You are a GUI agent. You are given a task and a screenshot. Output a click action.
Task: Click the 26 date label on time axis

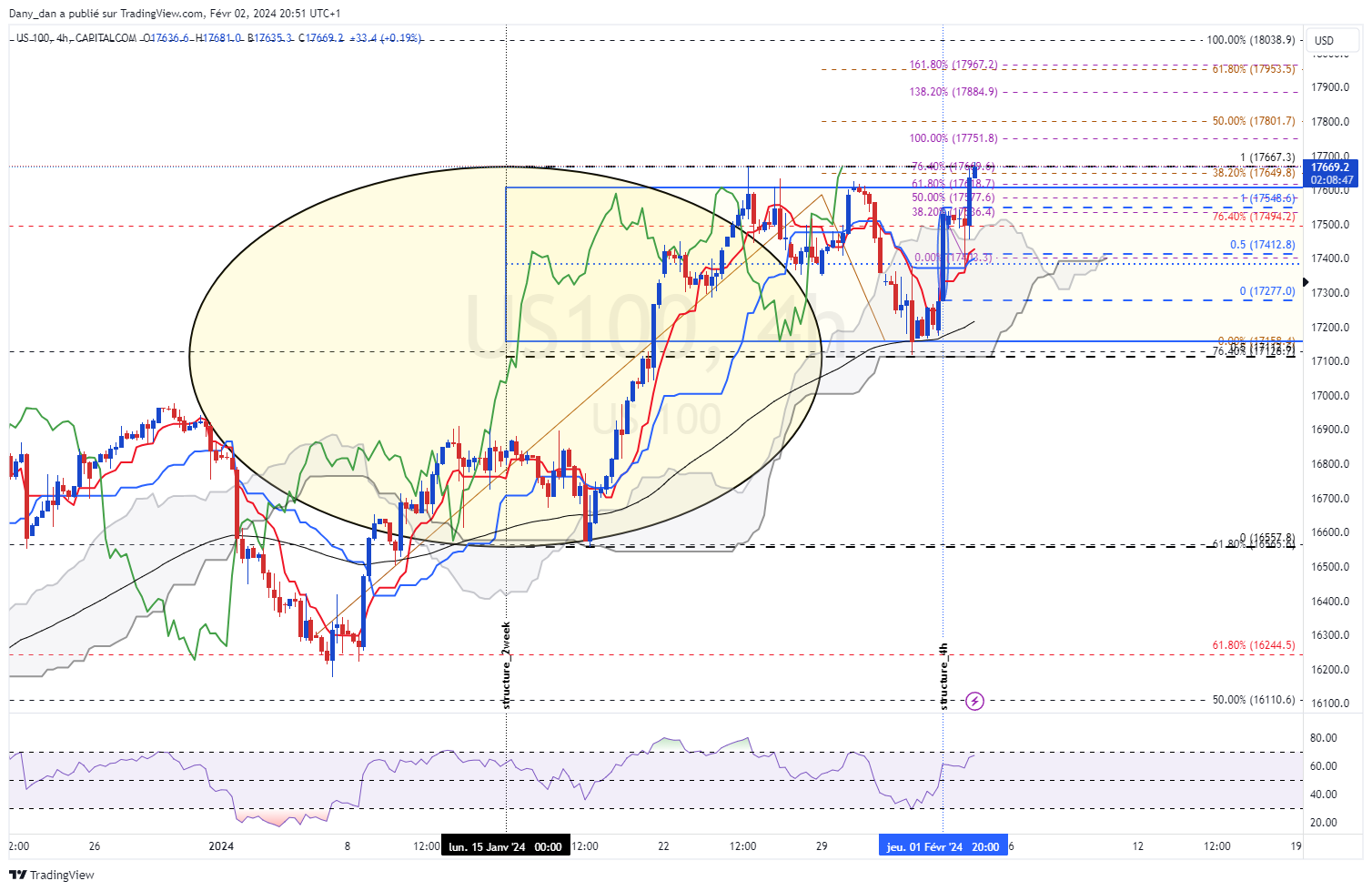95,846
